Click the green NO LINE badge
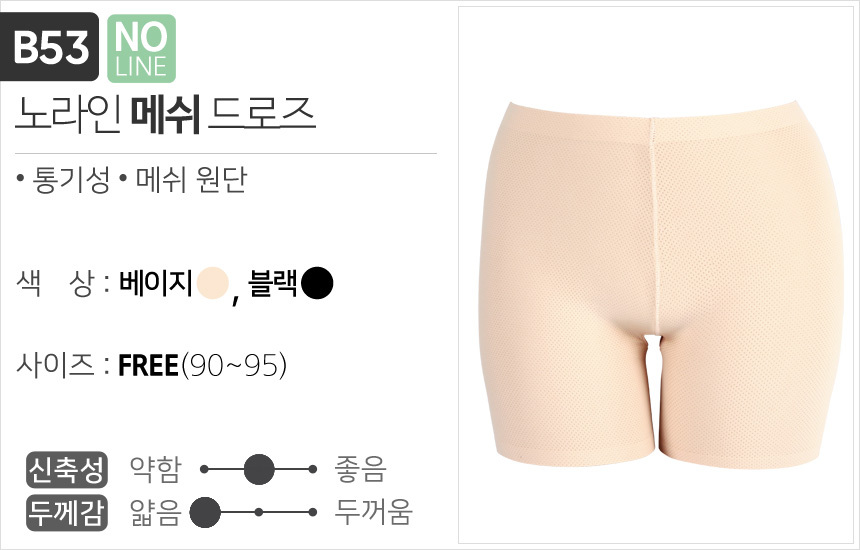Viewport: 860px width, 550px height. 141,49
